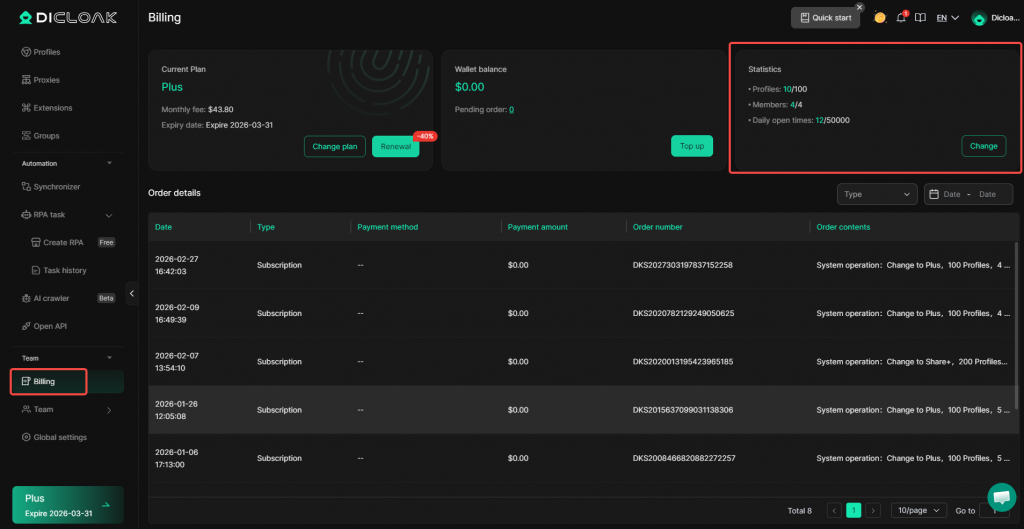Screen dimensions: 1024x529
Task: Click the Change plan button
Action: tap(334, 146)
